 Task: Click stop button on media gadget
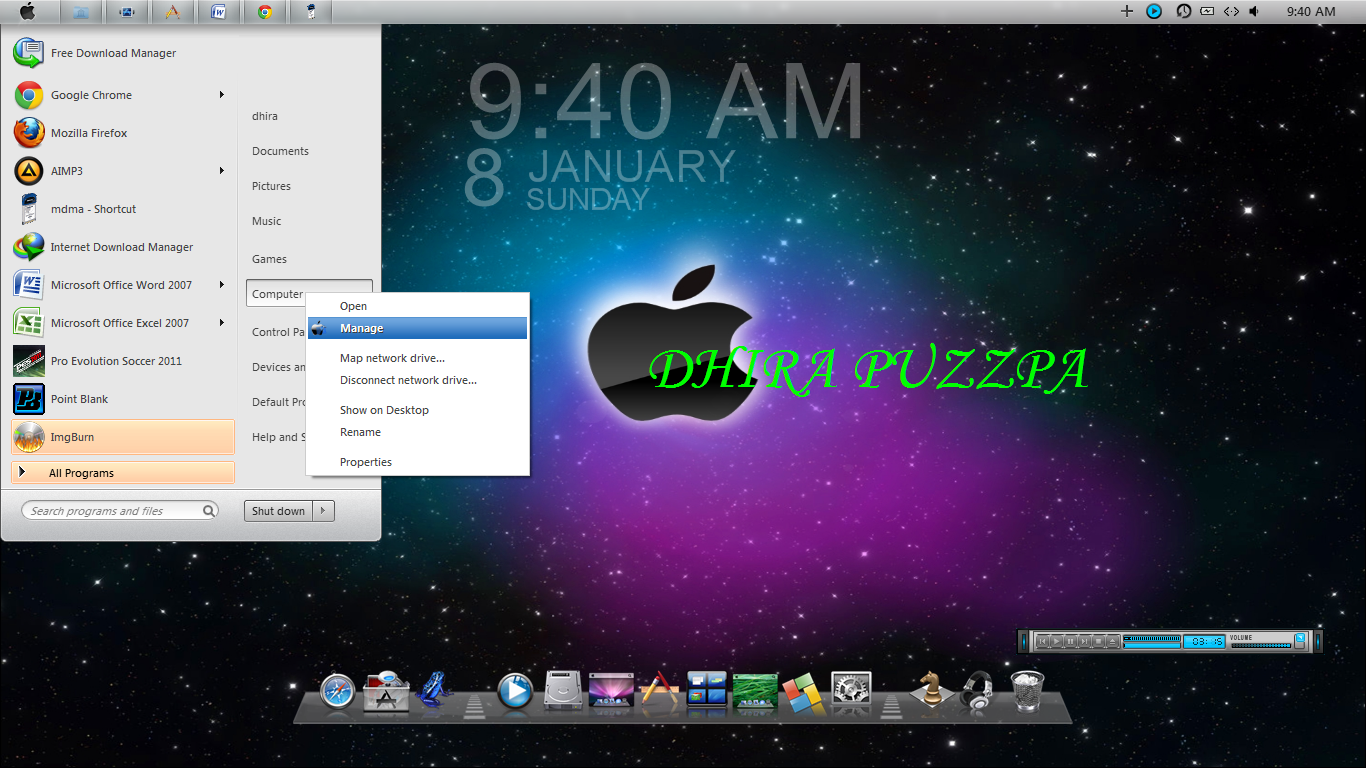tap(1098, 641)
